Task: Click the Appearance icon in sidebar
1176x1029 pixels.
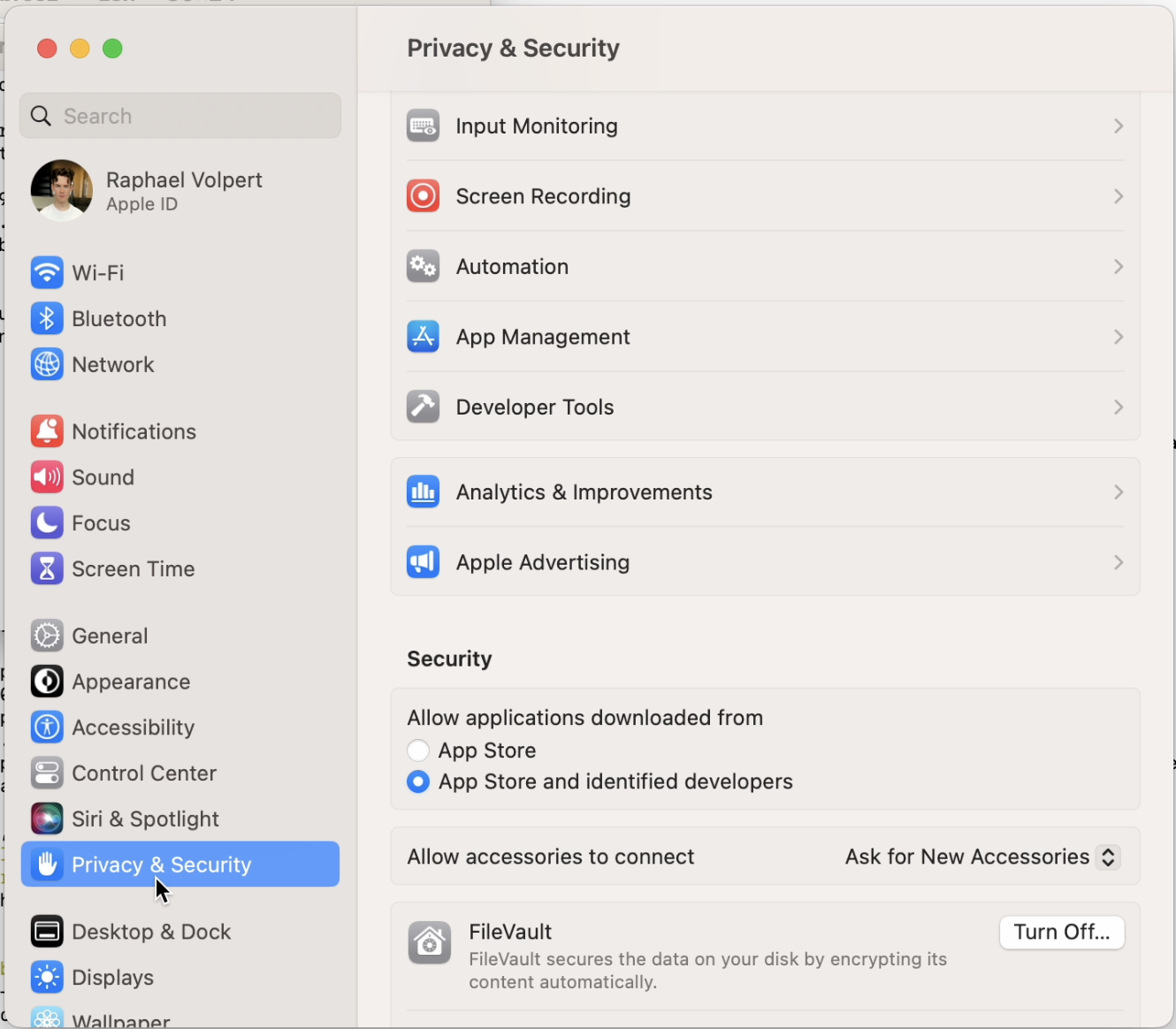Action: click(47, 682)
